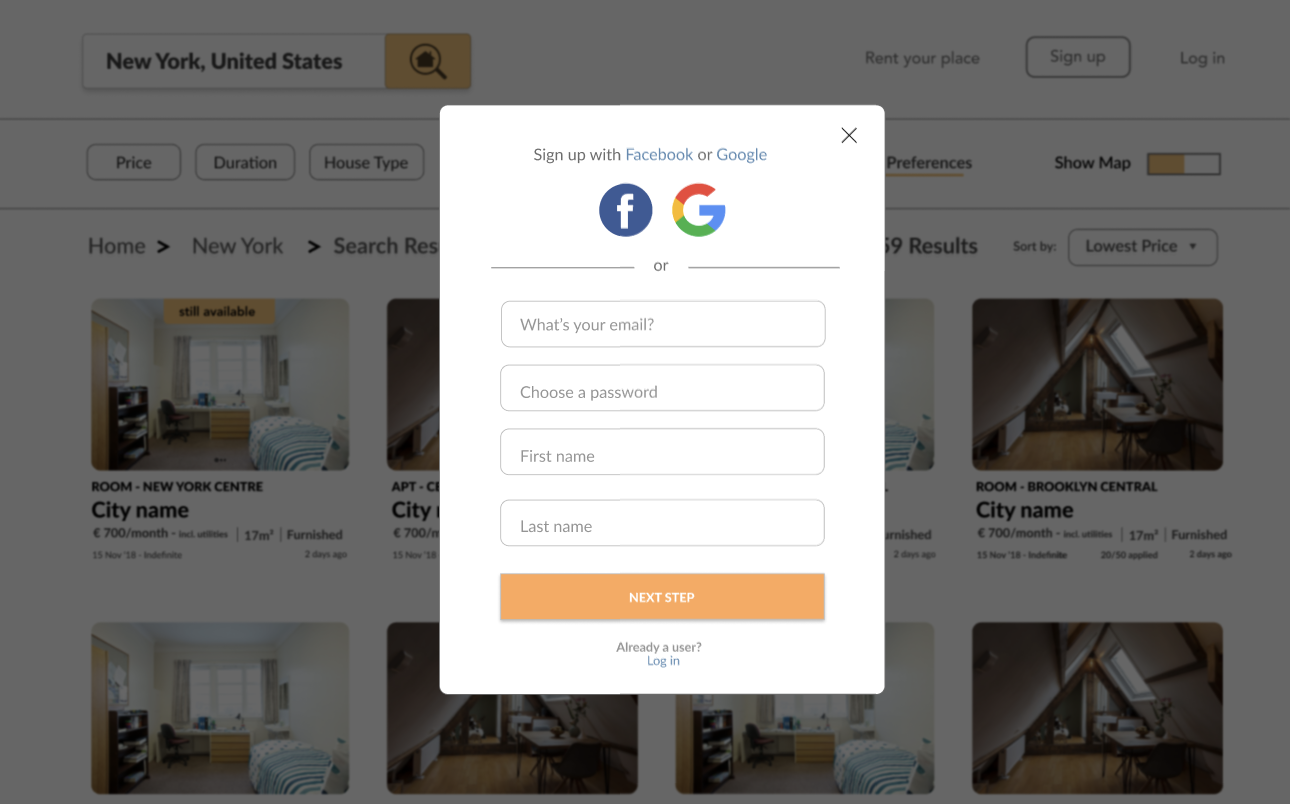1290x804 pixels.
Task: Click the orange NEXT STEP button
Action: click(x=662, y=597)
